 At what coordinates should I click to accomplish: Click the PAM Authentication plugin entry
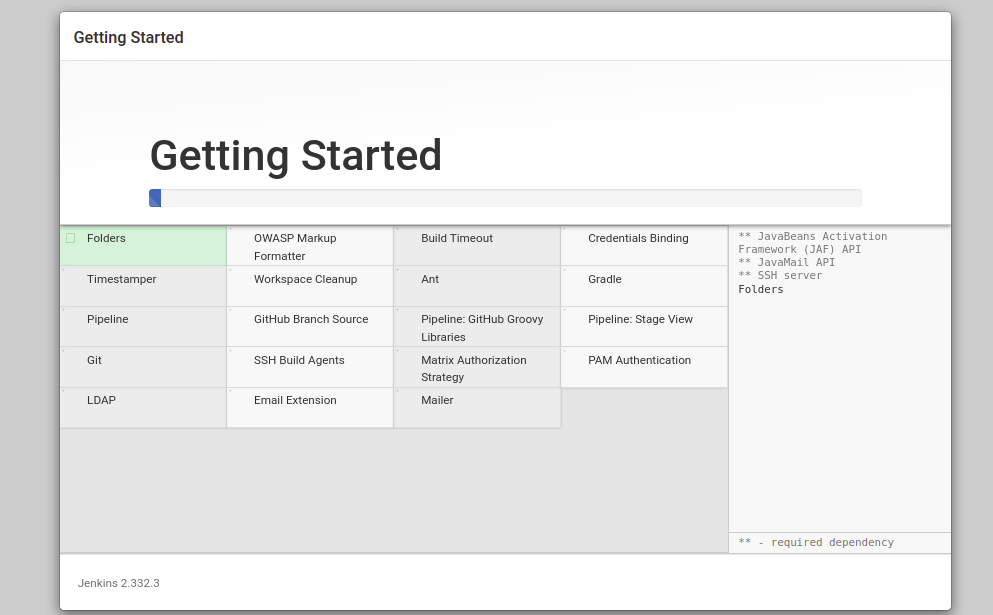644,367
